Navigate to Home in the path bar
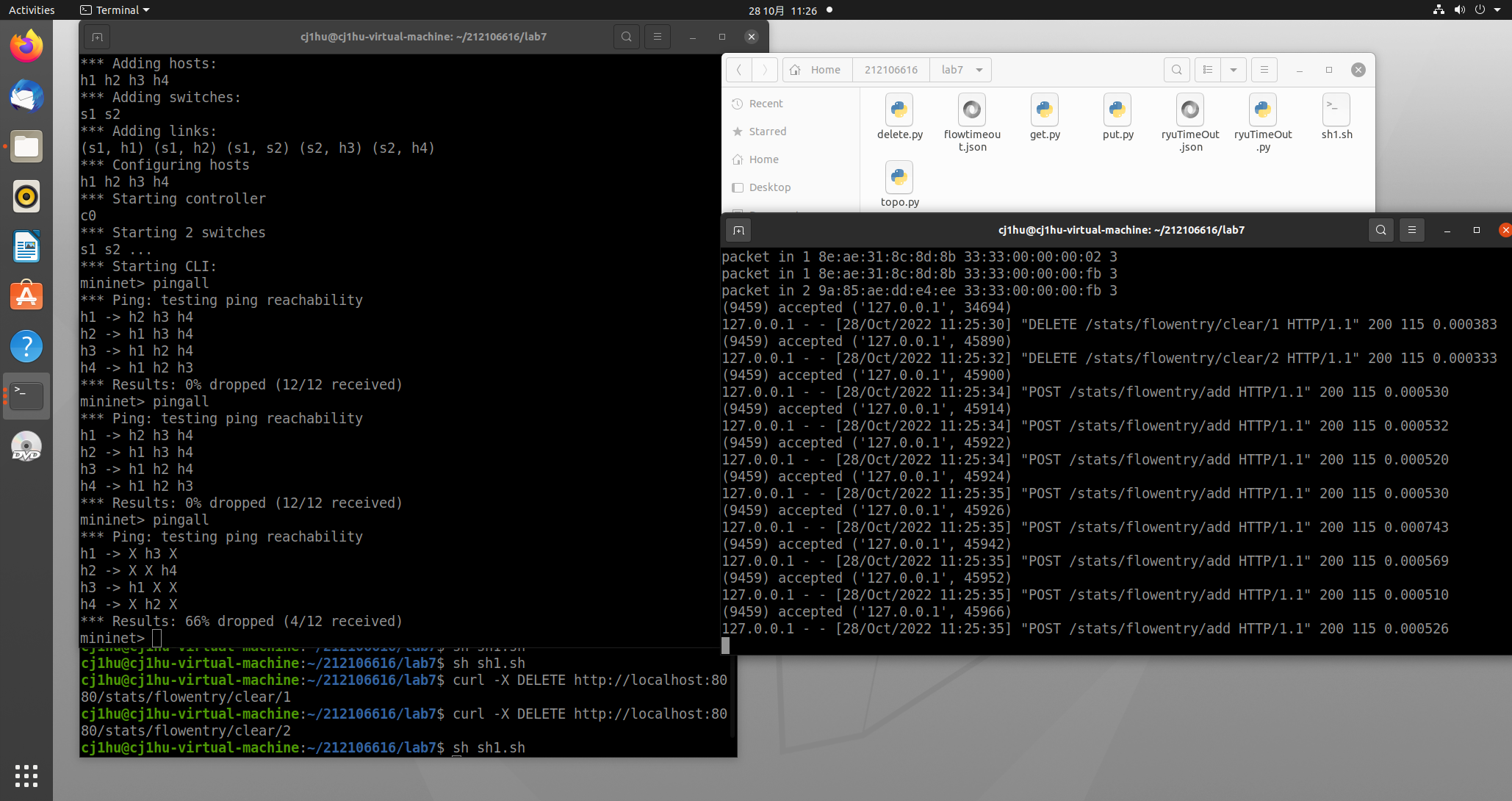The image size is (1512, 801). coord(817,70)
